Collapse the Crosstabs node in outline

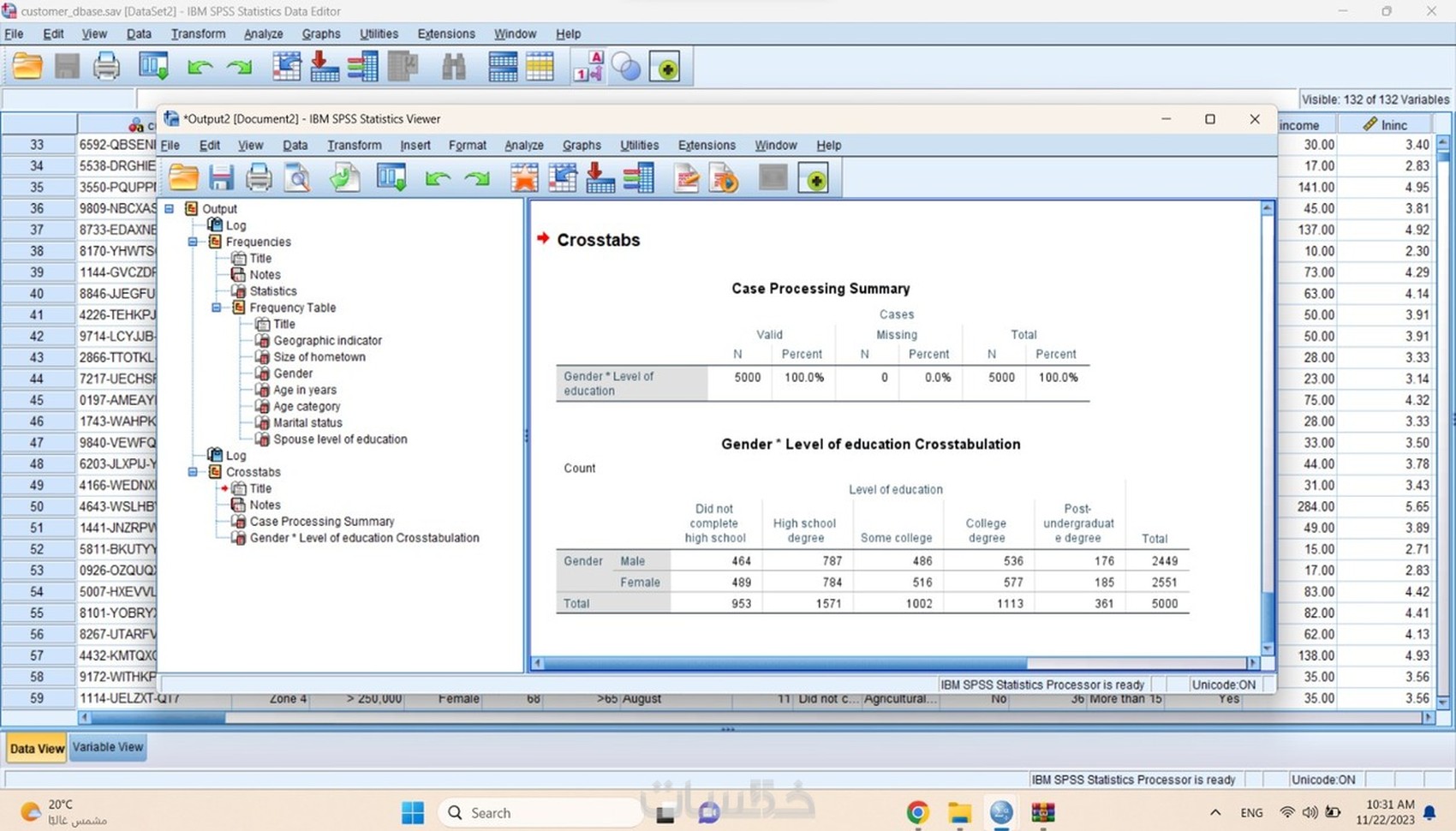click(x=194, y=472)
